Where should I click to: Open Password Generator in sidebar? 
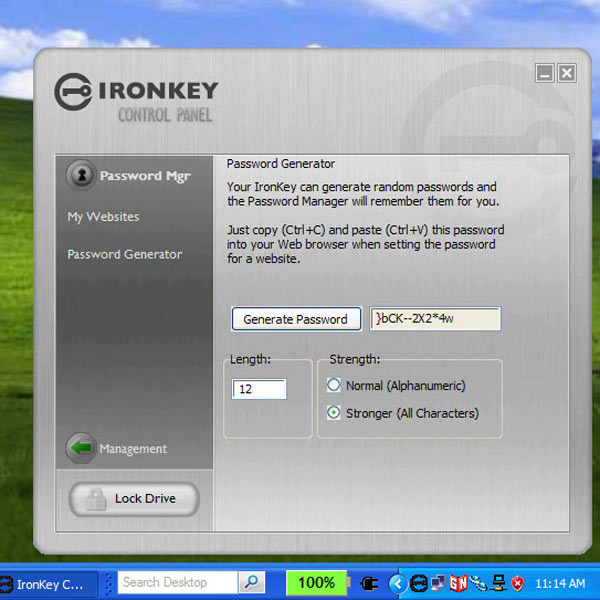point(124,254)
